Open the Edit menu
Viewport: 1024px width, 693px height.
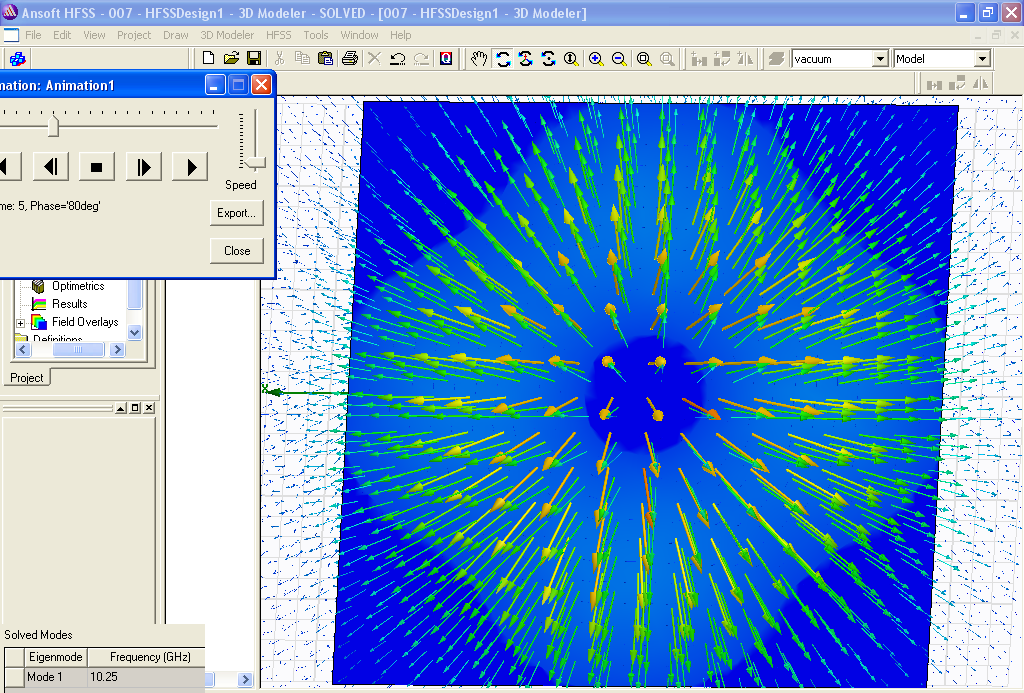point(62,35)
